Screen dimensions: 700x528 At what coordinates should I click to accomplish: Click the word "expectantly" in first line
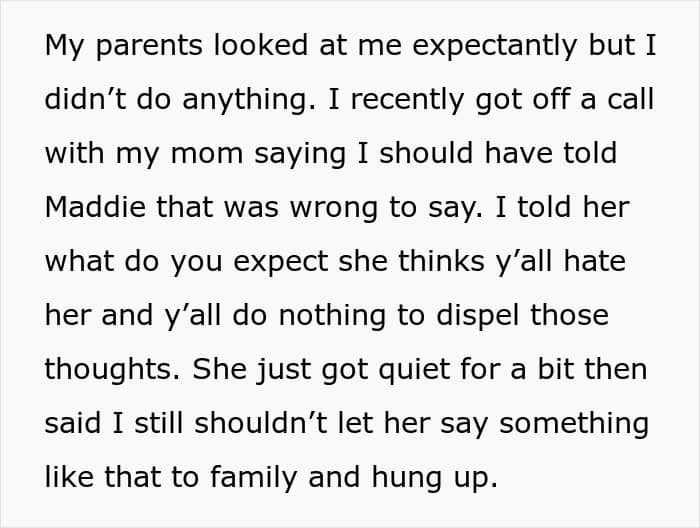point(495,46)
